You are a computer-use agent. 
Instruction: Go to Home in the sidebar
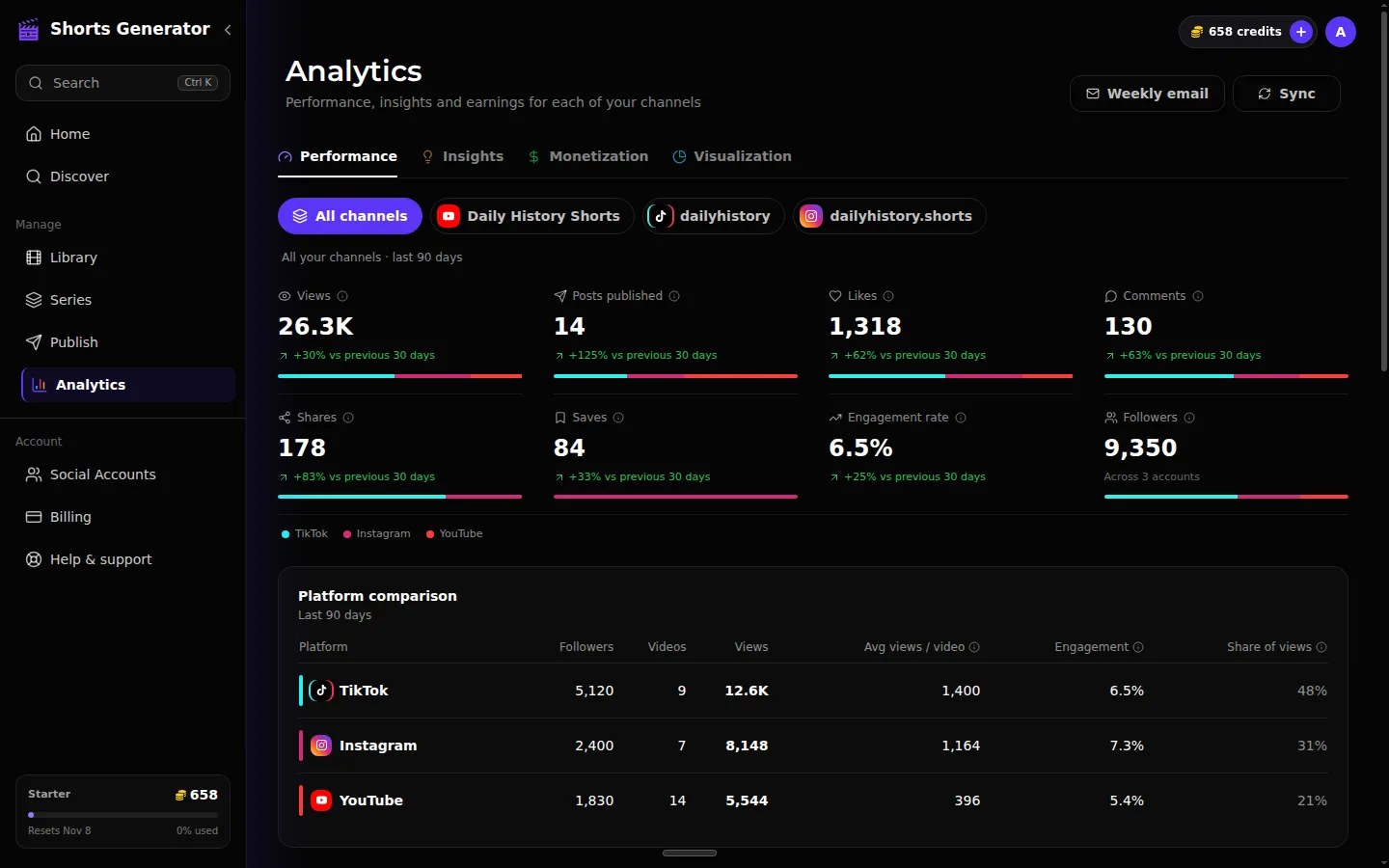[x=123, y=134]
